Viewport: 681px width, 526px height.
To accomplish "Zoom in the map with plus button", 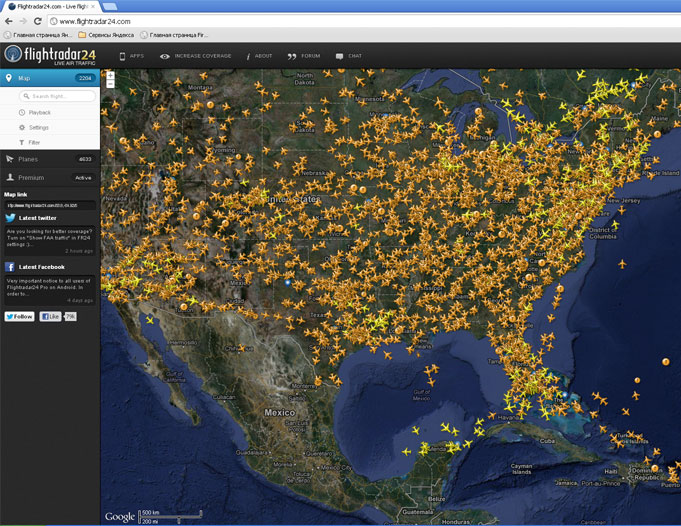I will click(x=110, y=76).
